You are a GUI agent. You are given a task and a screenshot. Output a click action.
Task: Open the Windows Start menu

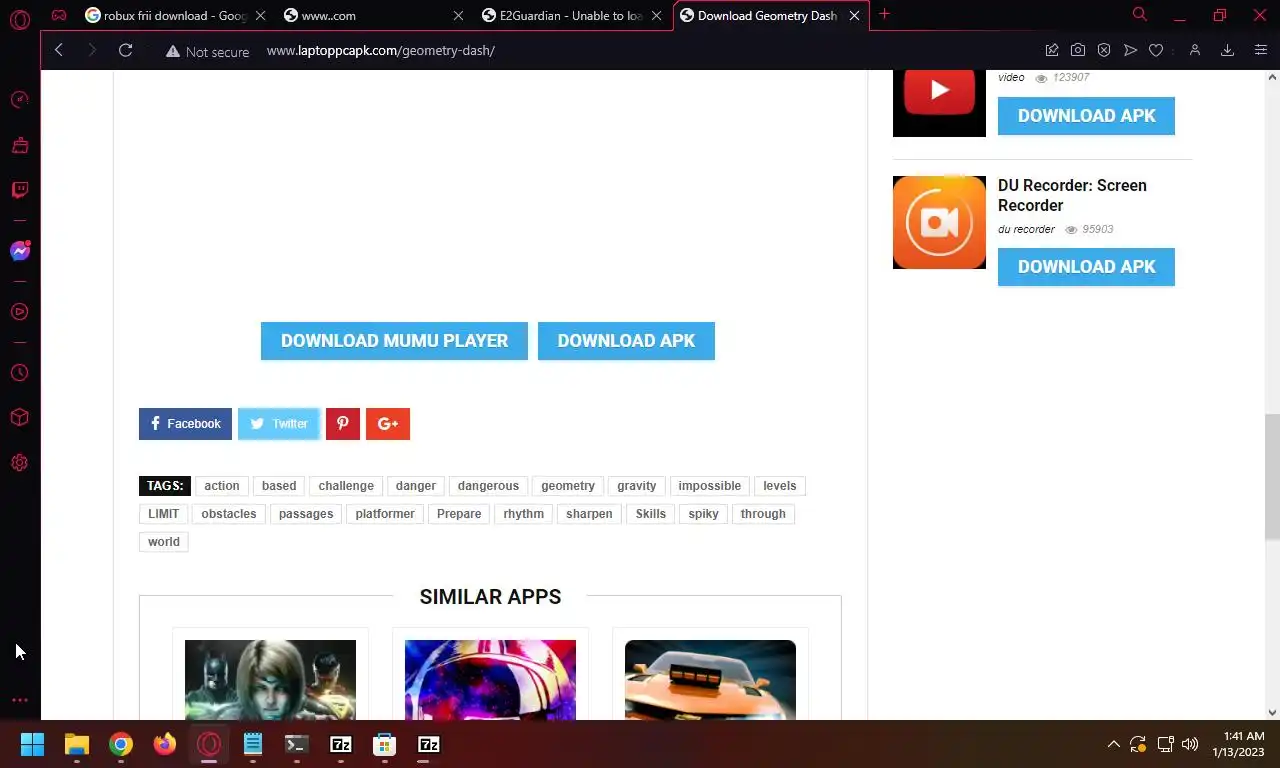(x=32, y=744)
